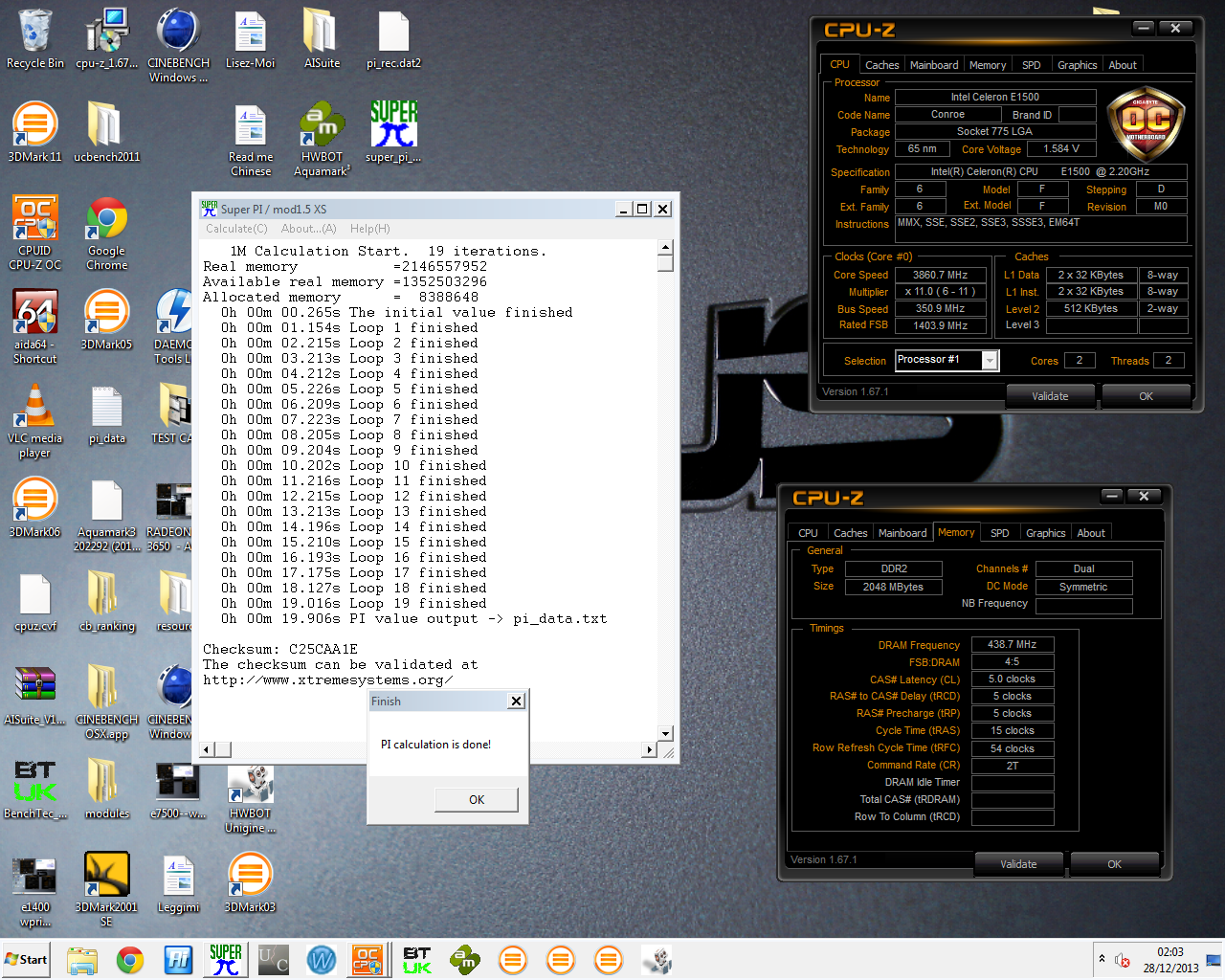Click the muted volume tray icon
This screenshot has width=1225, height=980.
pos(1123,960)
